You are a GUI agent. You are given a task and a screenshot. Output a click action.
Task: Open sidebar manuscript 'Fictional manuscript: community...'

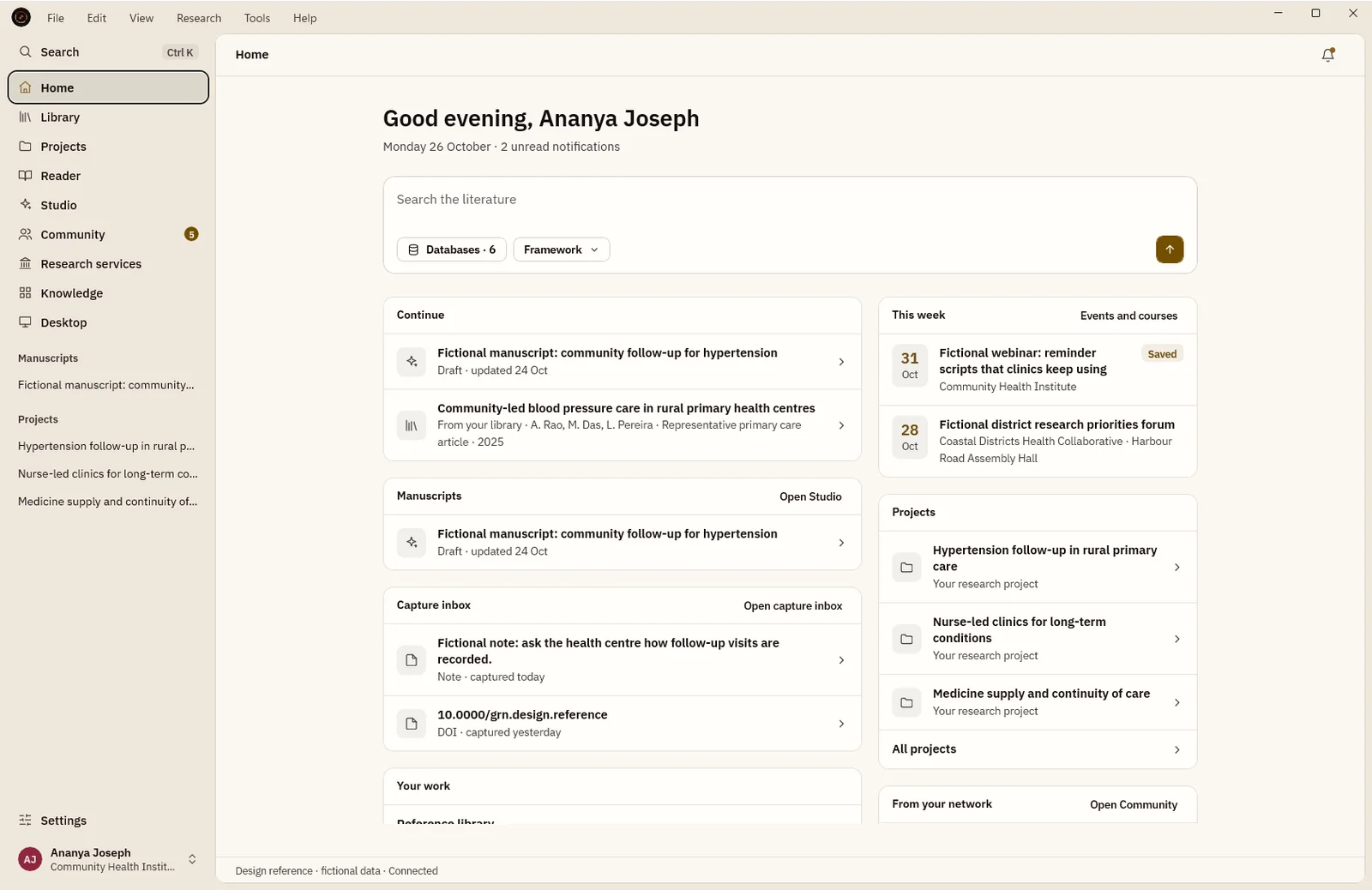click(106, 385)
